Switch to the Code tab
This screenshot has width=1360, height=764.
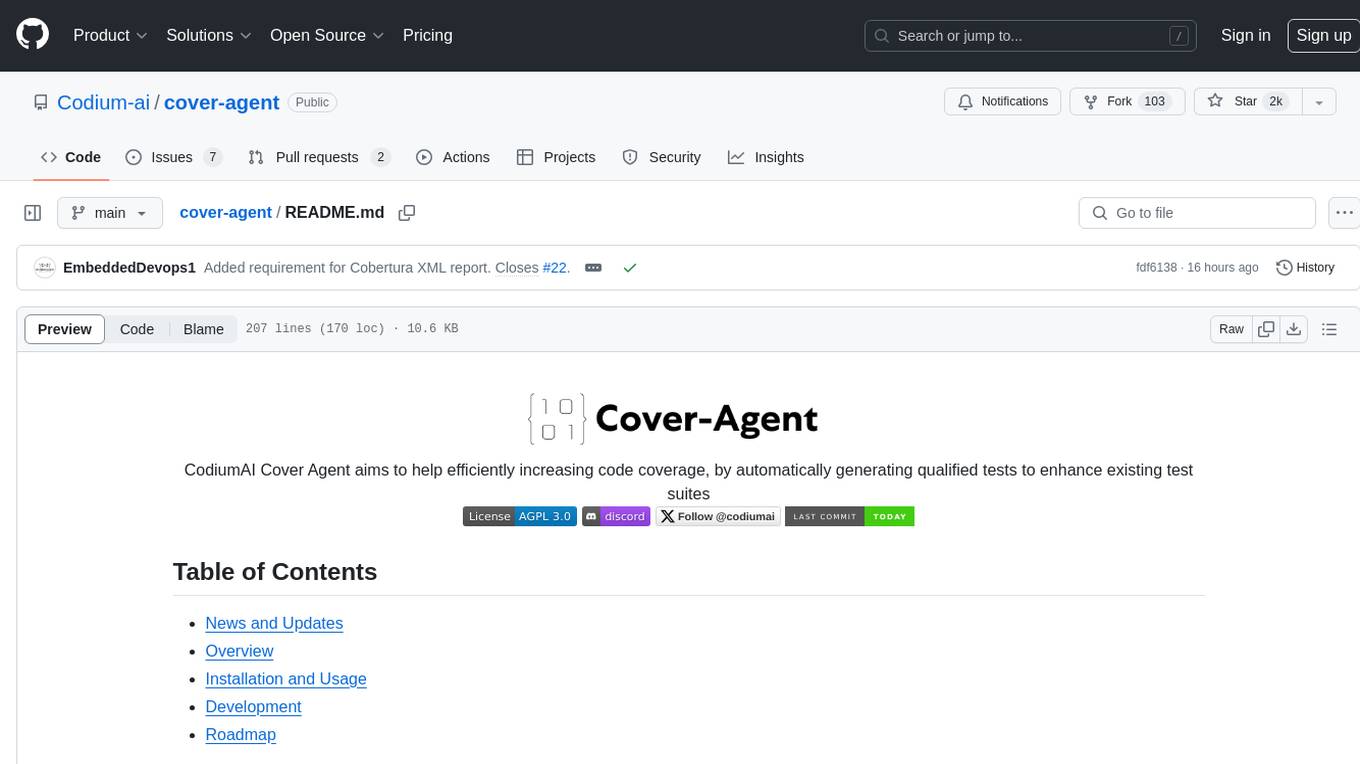click(x=71, y=157)
